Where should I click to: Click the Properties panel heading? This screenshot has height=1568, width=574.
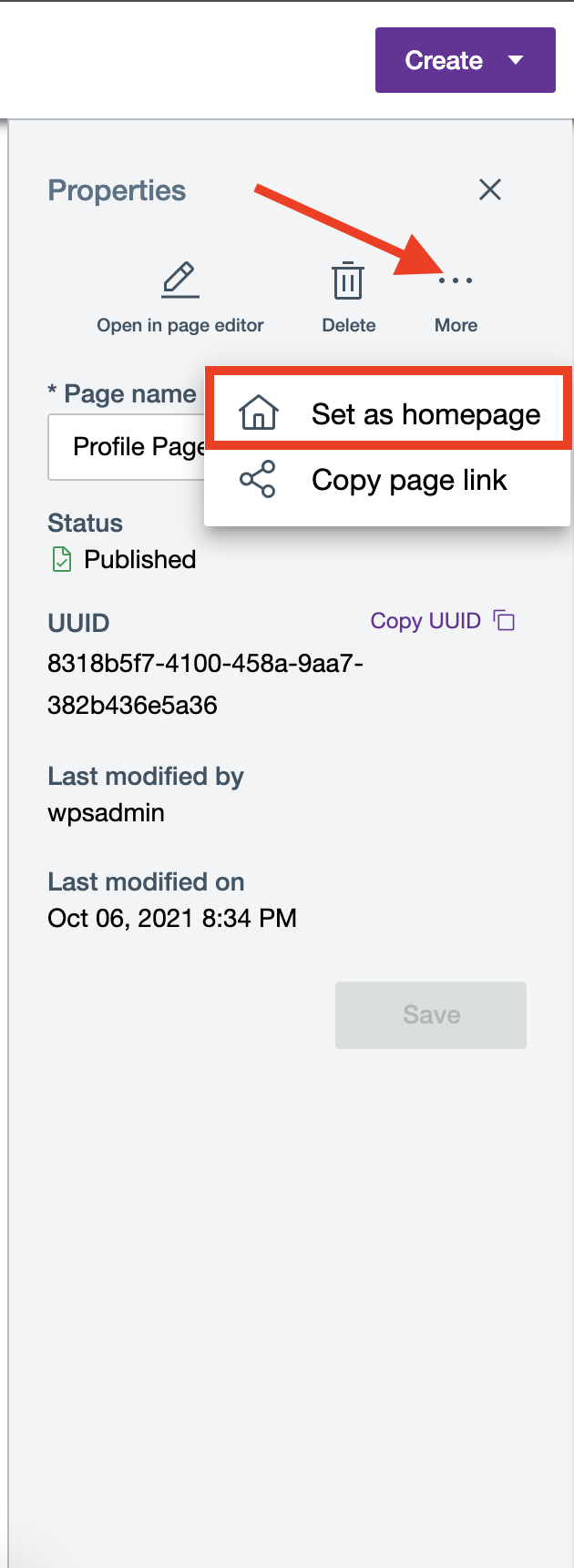tap(117, 190)
